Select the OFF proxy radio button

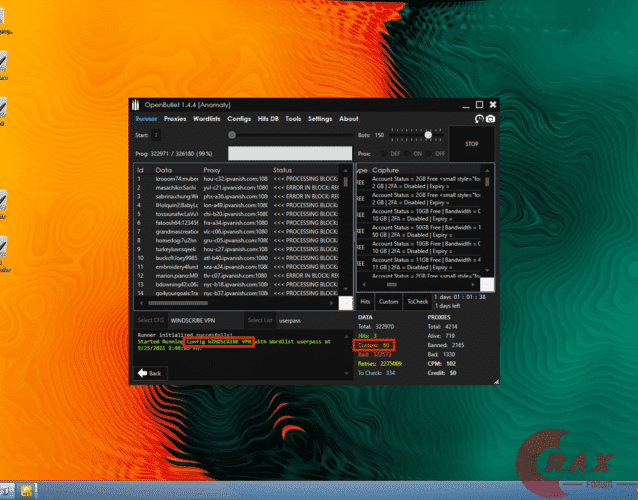coord(429,154)
